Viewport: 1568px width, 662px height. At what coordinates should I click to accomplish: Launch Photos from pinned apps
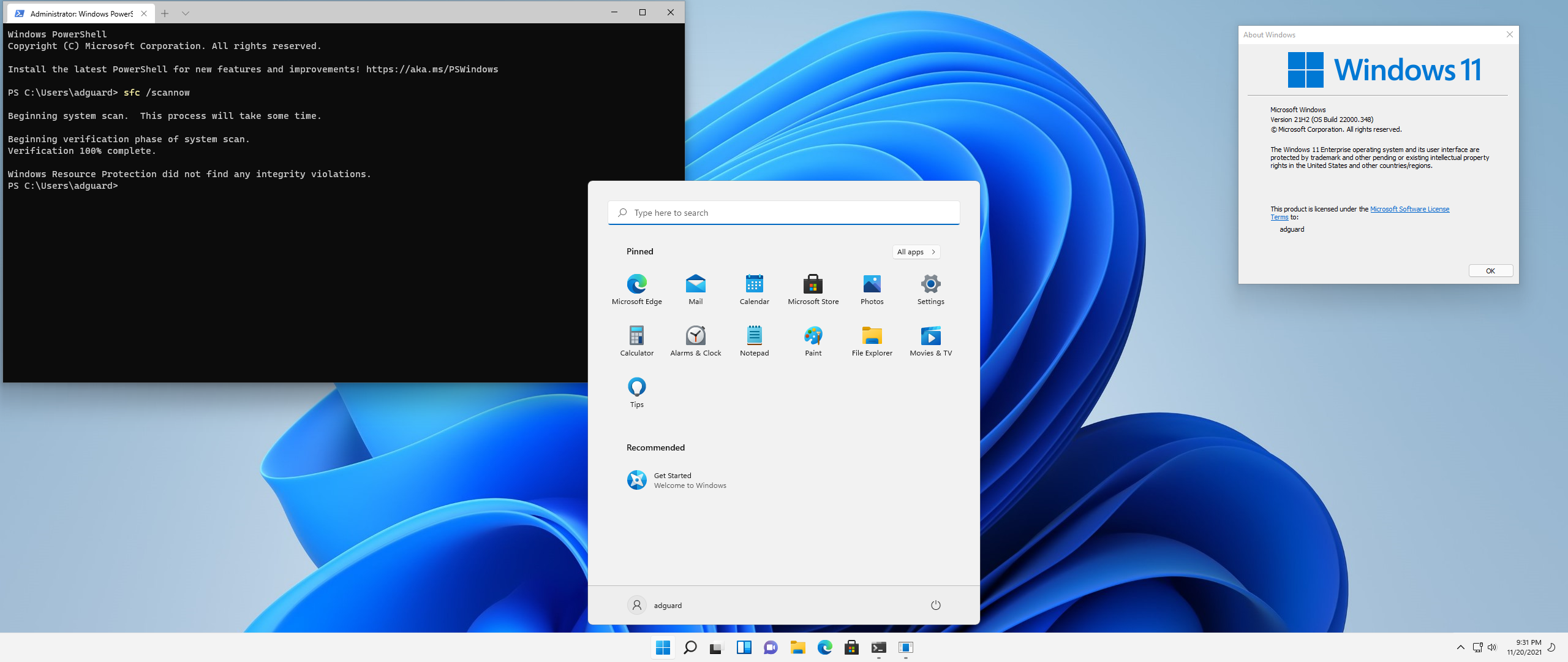(x=872, y=289)
